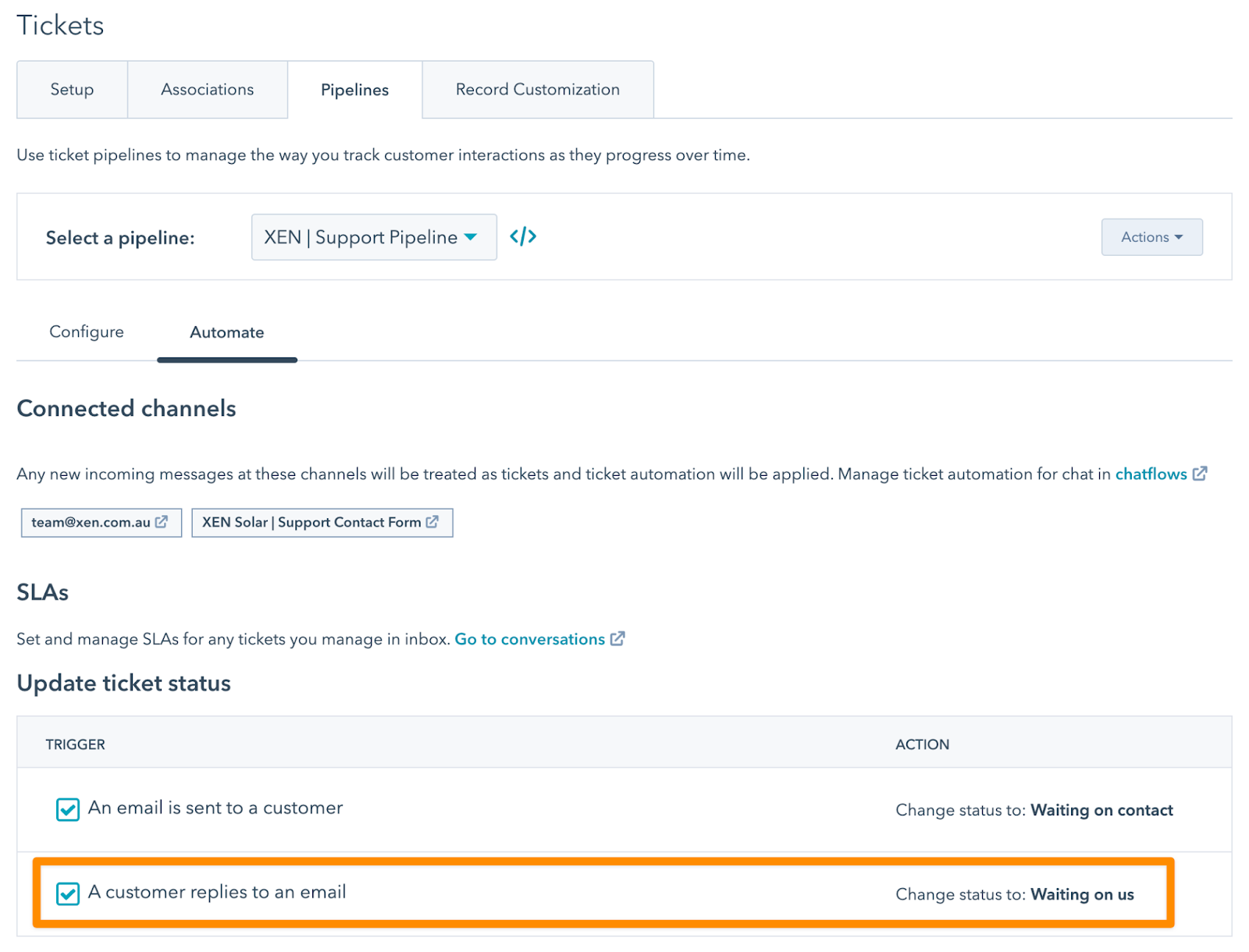Go to the Record Customization tab
Viewport: 1249px width, 952px height.
coord(537,90)
